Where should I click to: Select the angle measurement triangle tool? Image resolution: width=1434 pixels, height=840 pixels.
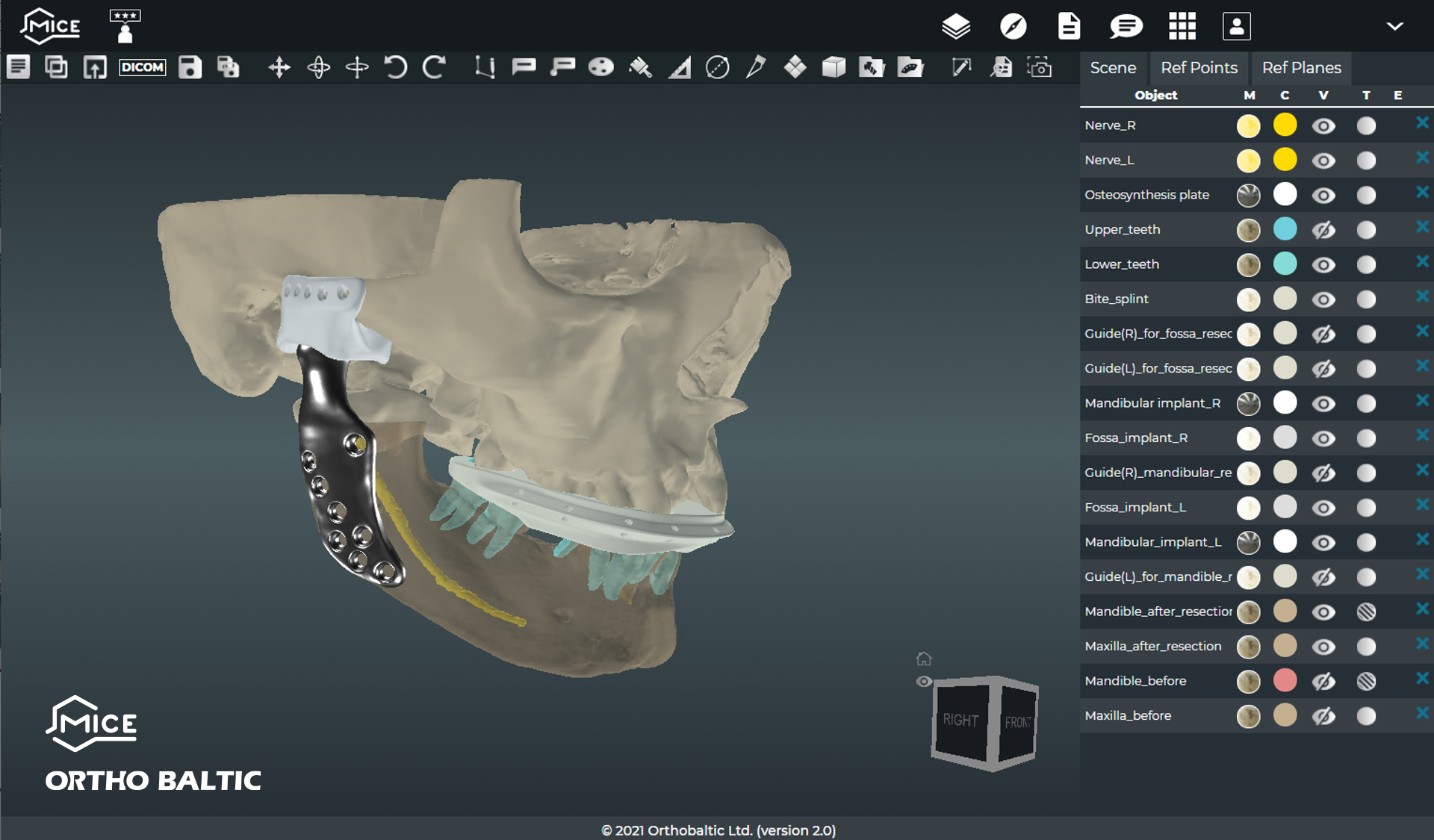click(x=679, y=67)
